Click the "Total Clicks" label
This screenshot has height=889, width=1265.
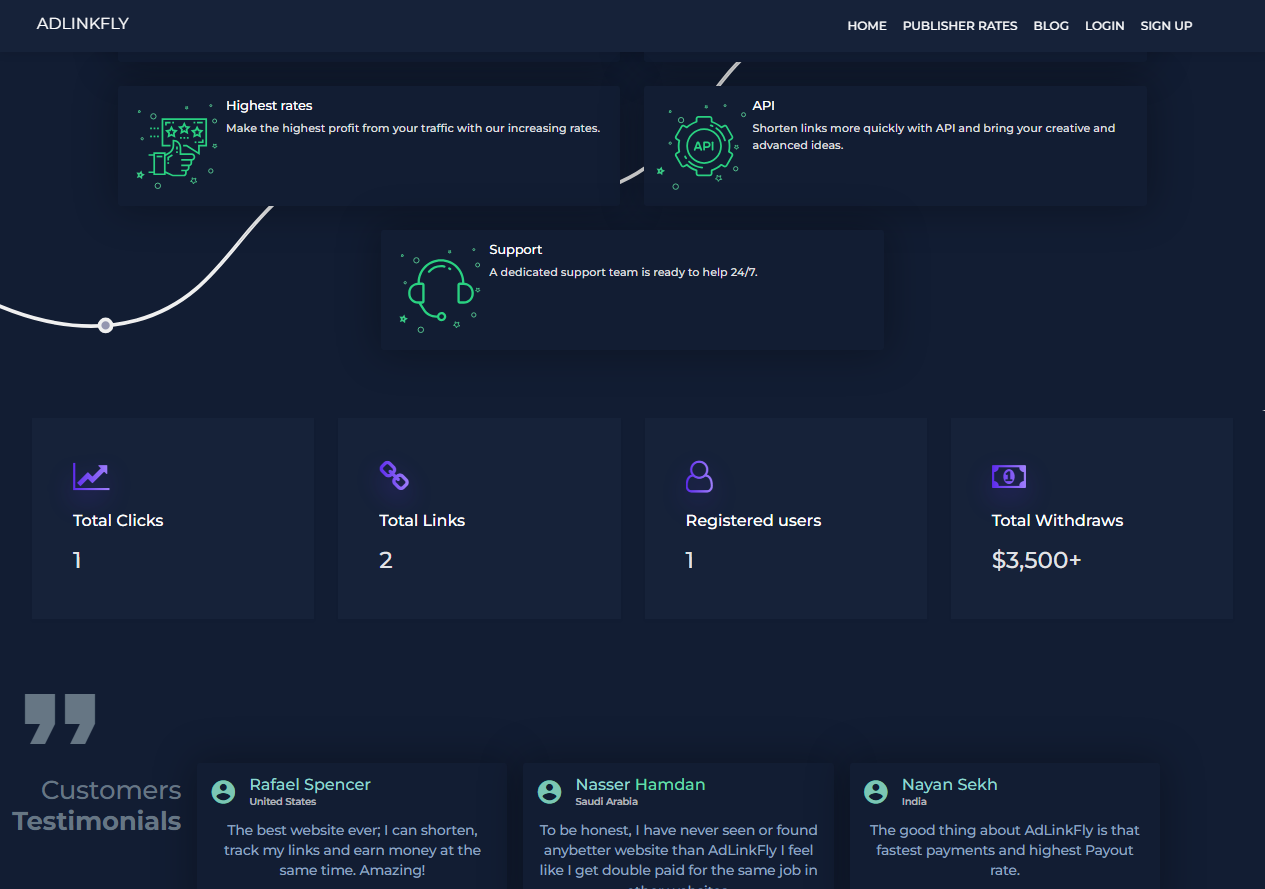(x=118, y=521)
